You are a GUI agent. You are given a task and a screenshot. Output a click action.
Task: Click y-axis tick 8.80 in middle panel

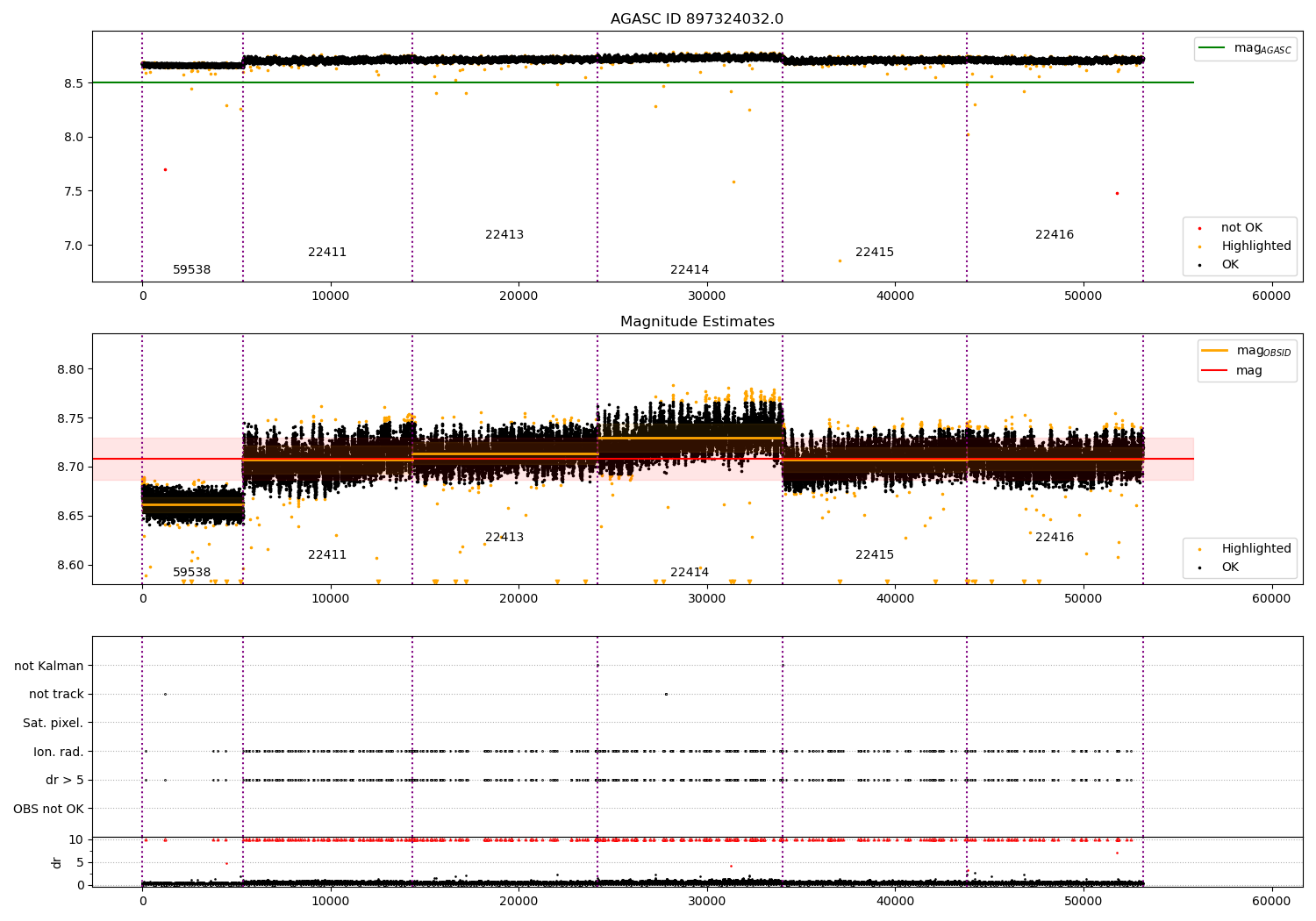coord(70,370)
